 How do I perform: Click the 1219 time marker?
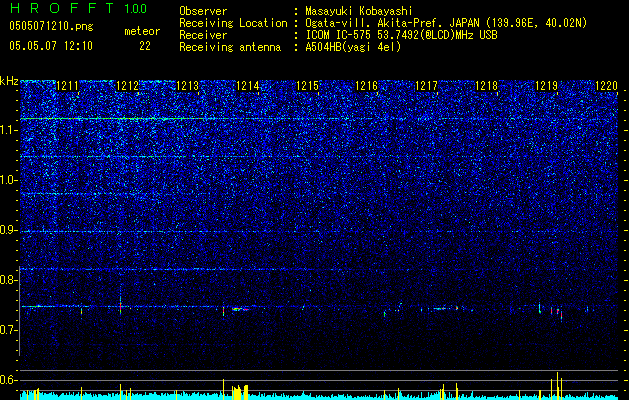[546, 86]
